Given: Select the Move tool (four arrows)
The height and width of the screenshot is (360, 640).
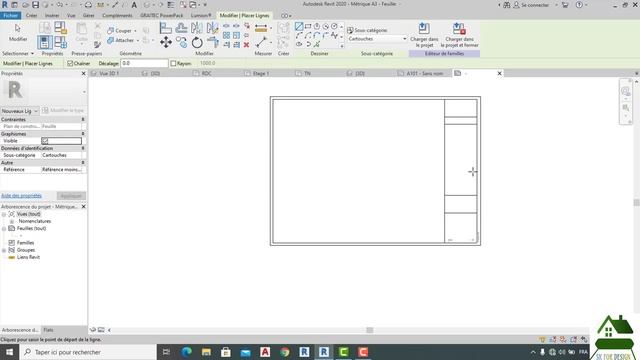Looking at the screenshot, I should tap(166, 42).
